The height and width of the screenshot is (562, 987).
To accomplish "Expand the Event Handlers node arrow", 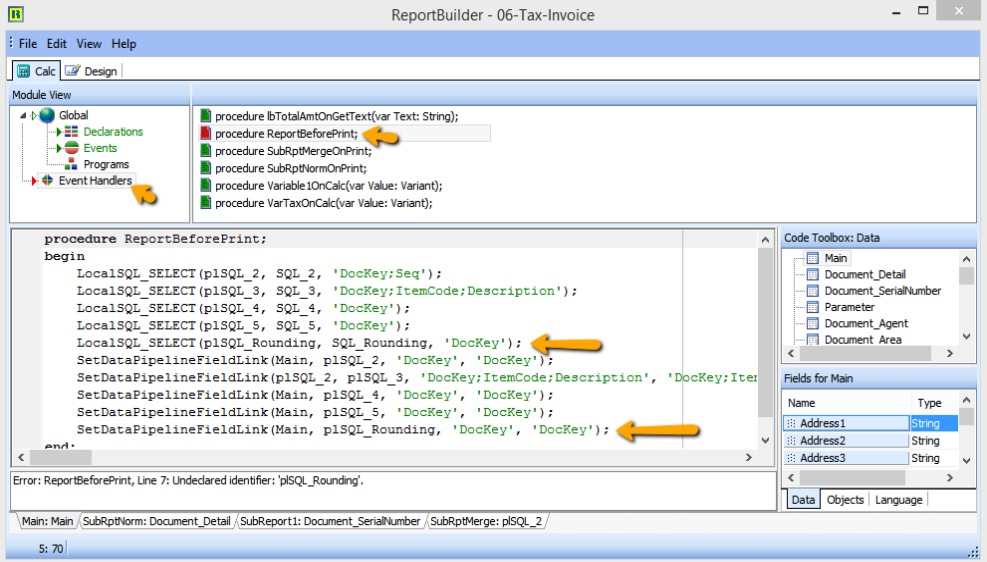I will tap(33, 181).
